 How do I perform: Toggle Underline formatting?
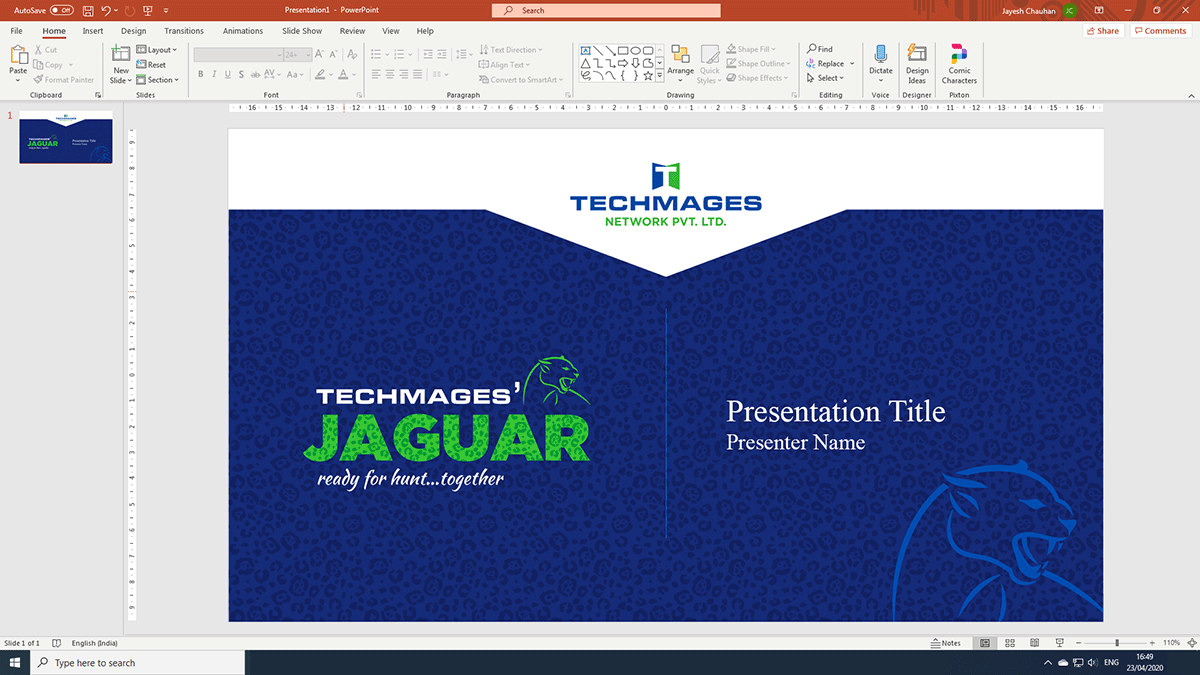pyautogui.click(x=228, y=75)
